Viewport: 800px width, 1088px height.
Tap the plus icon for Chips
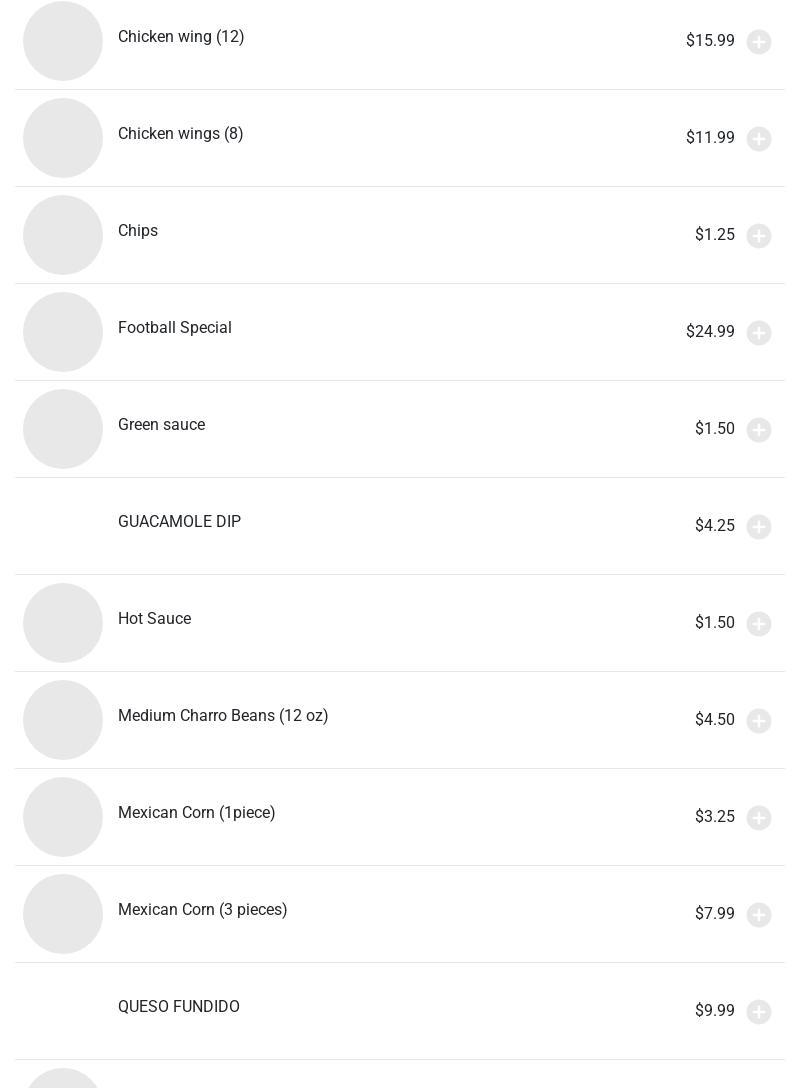[x=758, y=236]
